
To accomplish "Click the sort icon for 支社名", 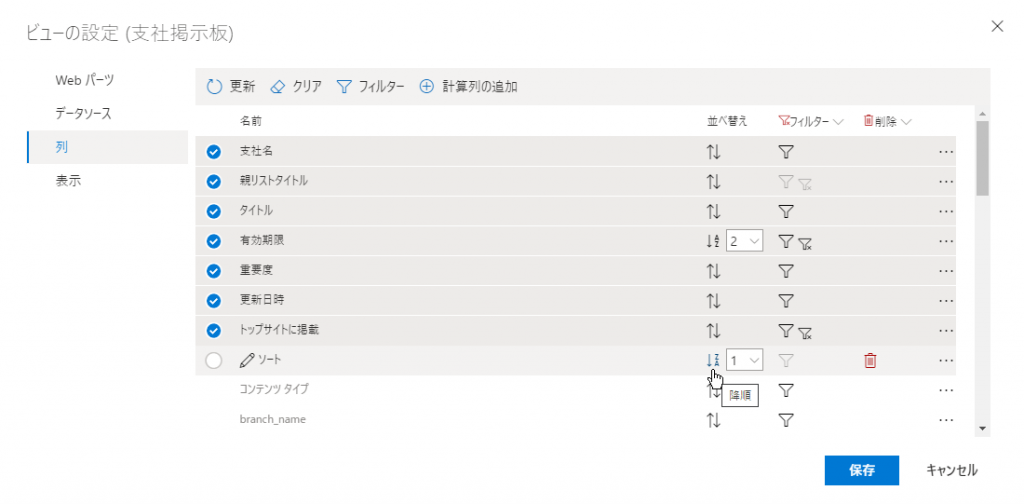I will click(713, 152).
